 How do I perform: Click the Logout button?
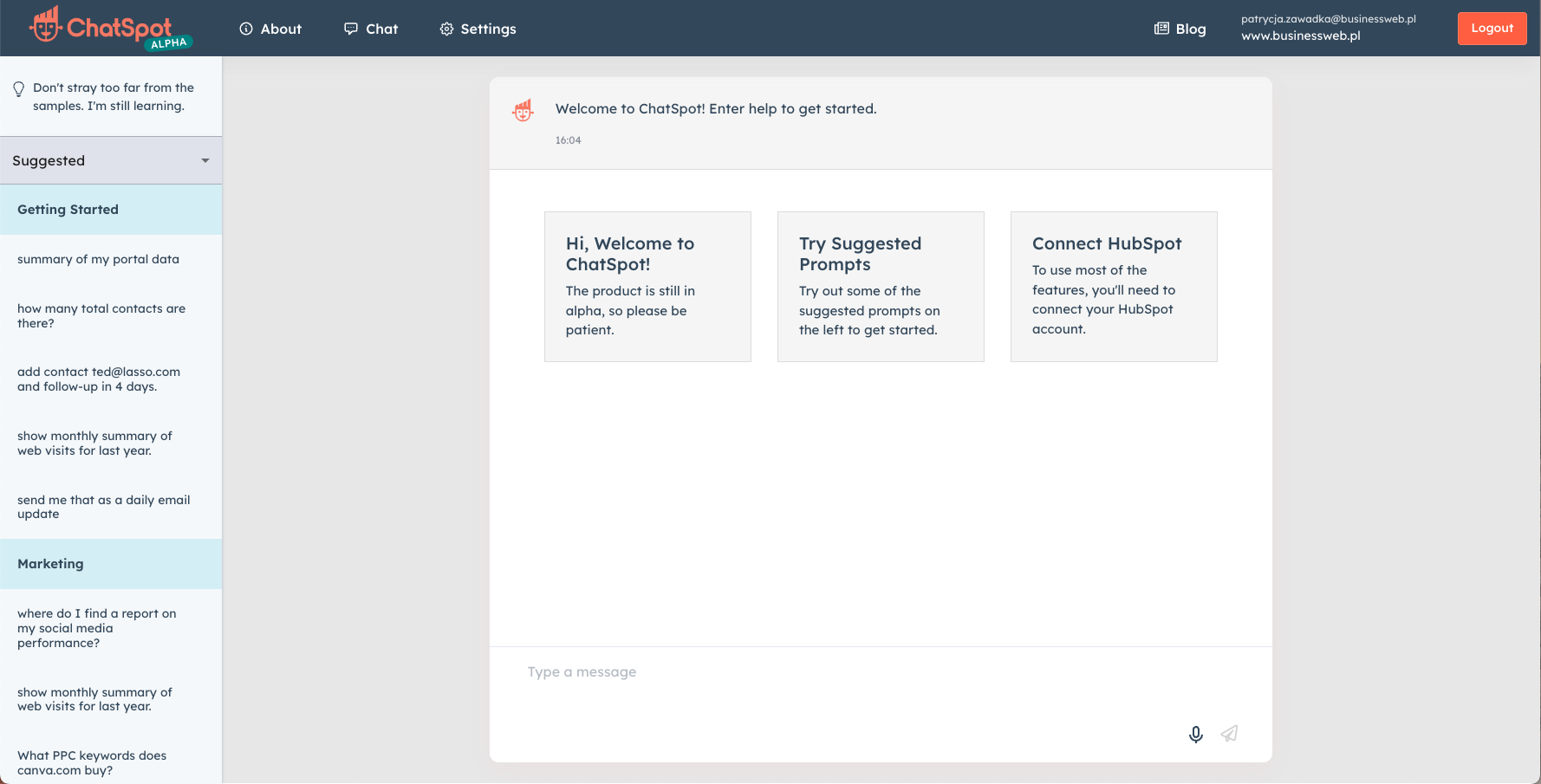click(x=1492, y=28)
